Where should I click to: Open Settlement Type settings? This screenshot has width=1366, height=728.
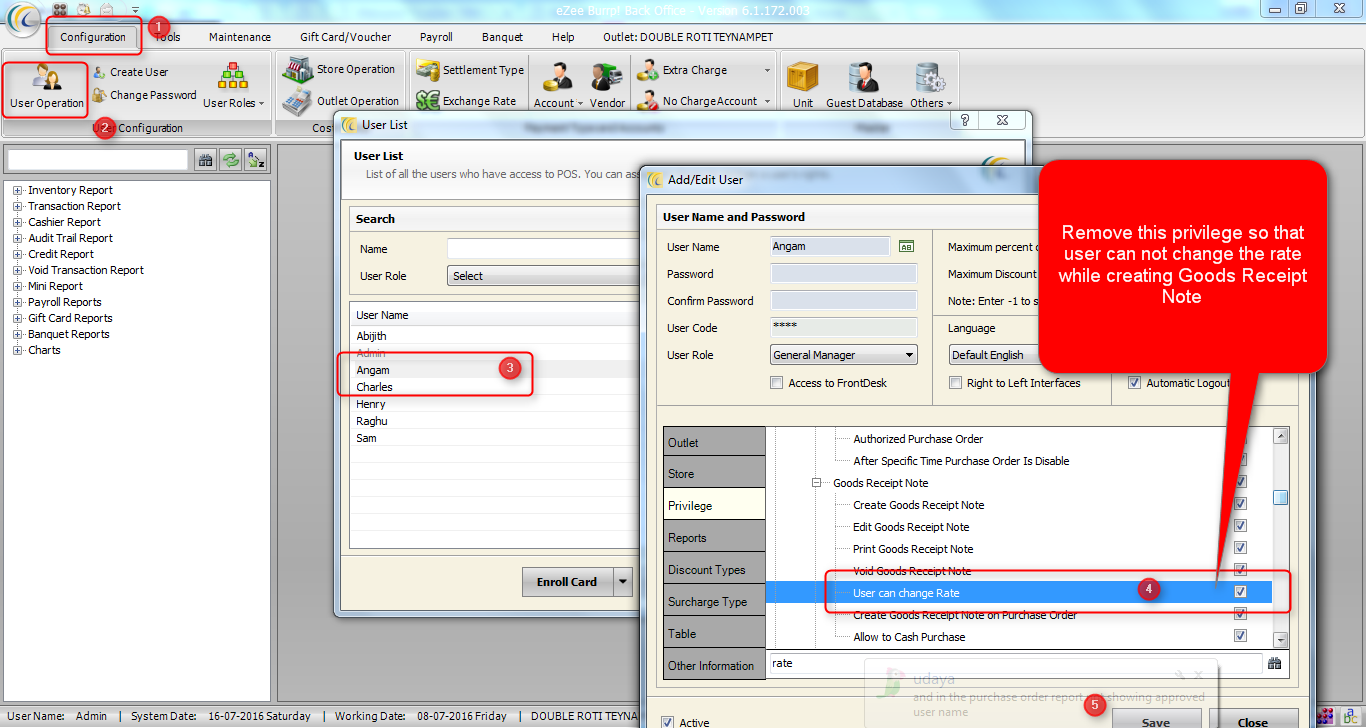click(x=470, y=70)
